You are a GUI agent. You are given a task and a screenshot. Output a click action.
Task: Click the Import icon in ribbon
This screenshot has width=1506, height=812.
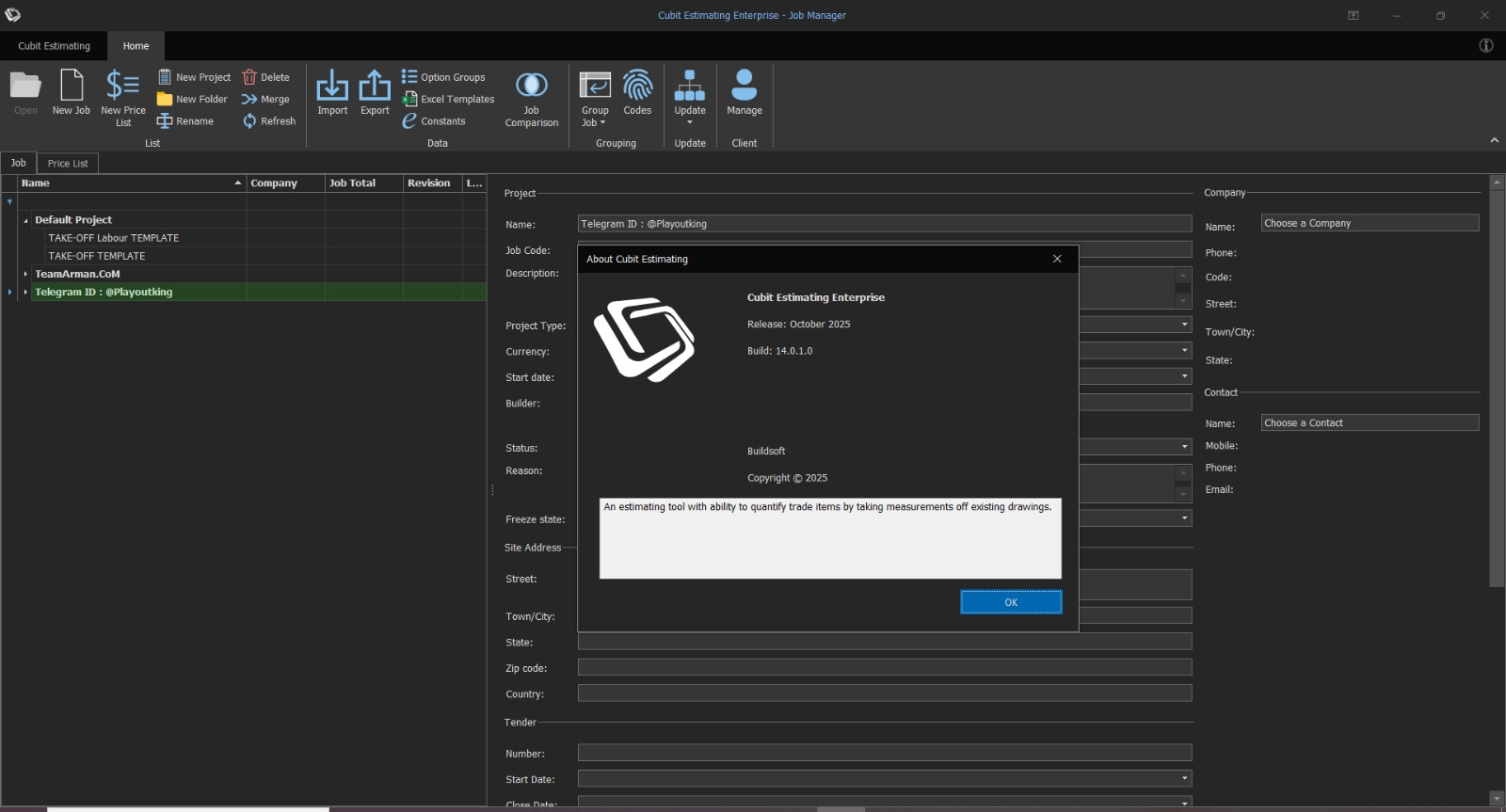click(x=332, y=87)
